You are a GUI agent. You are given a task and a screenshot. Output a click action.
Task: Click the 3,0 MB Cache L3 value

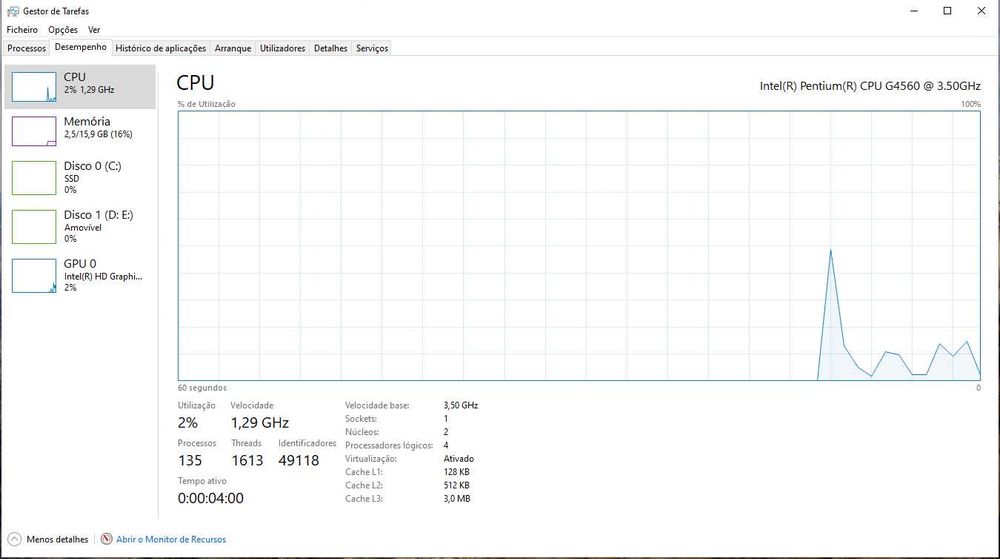[457, 499]
